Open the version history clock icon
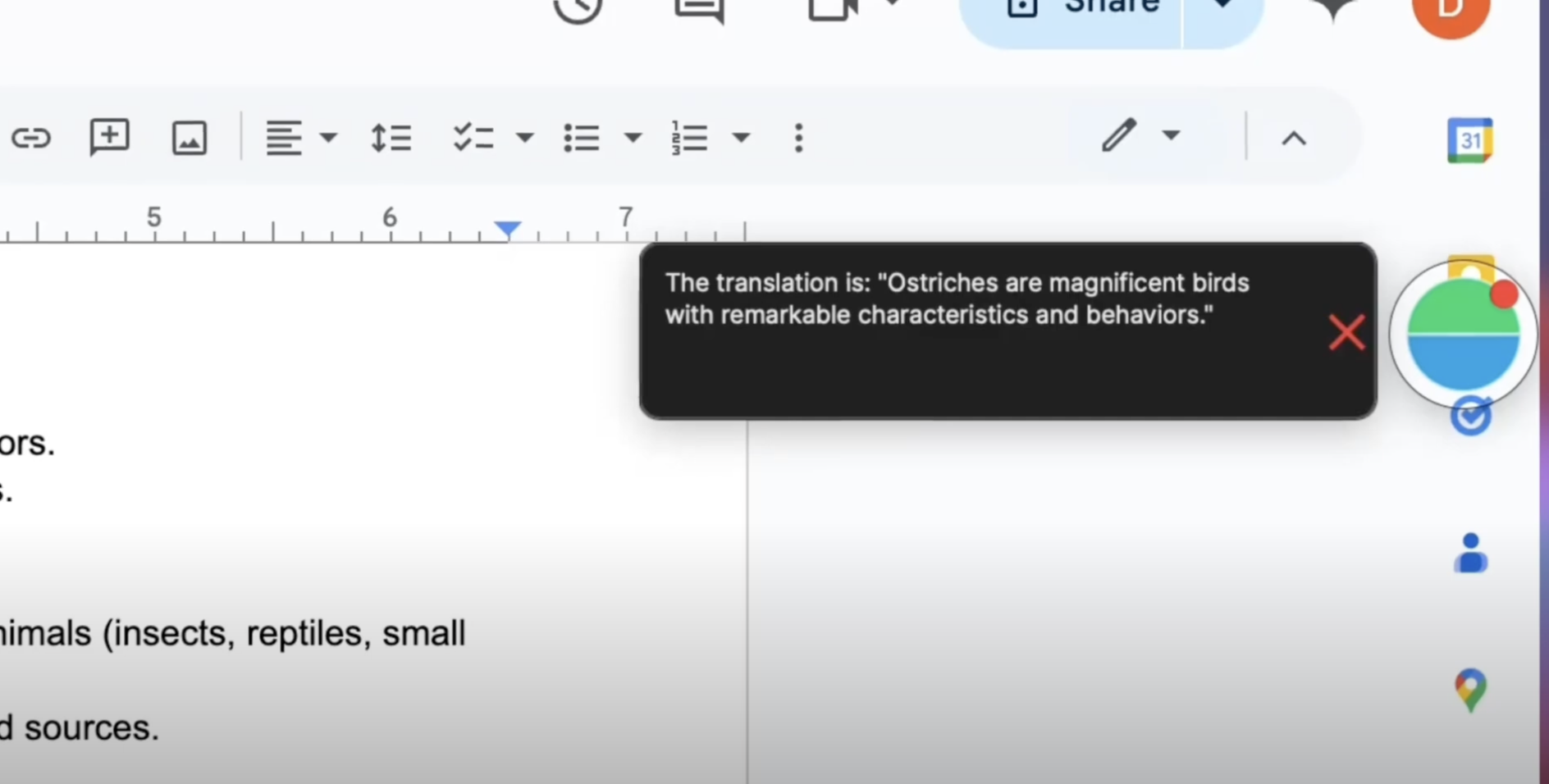This screenshot has height=784, width=1549. (578, 10)
